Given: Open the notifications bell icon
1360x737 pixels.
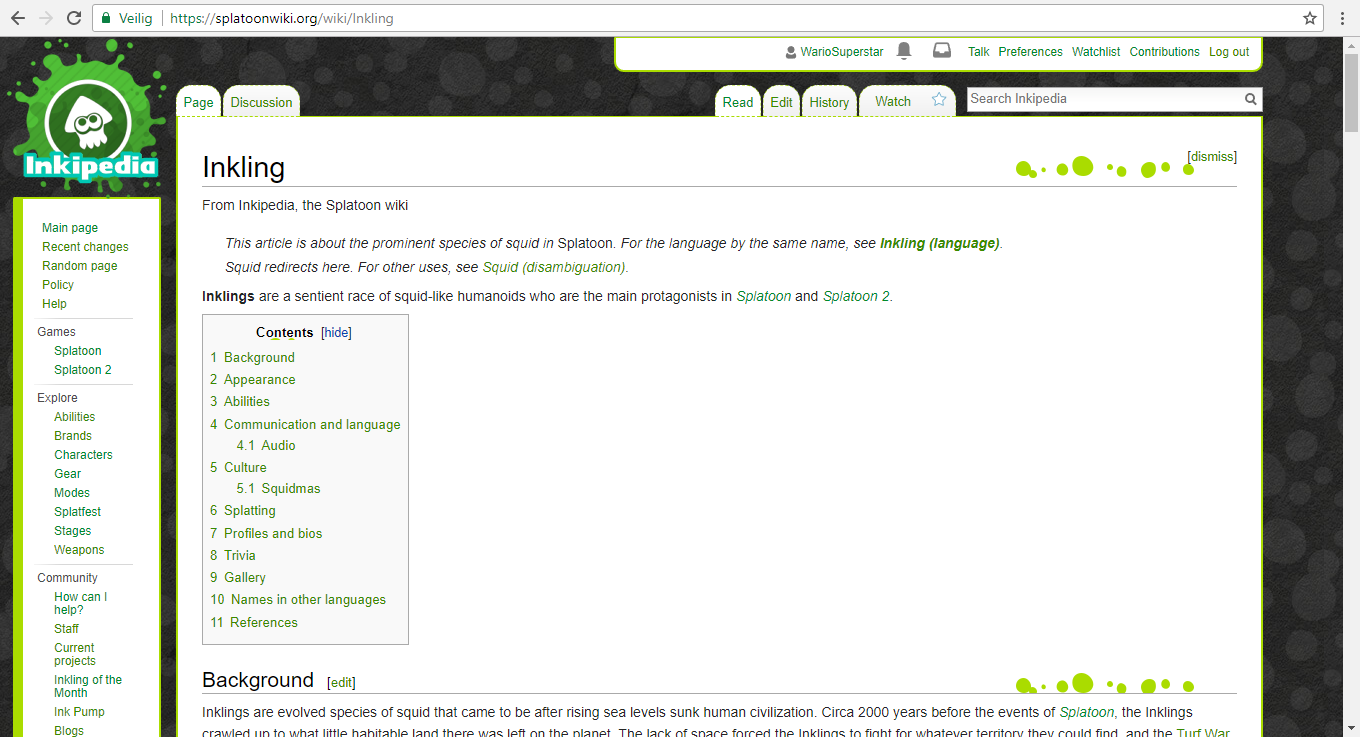Looking at the screenshot, I should (x=904, y=51).
